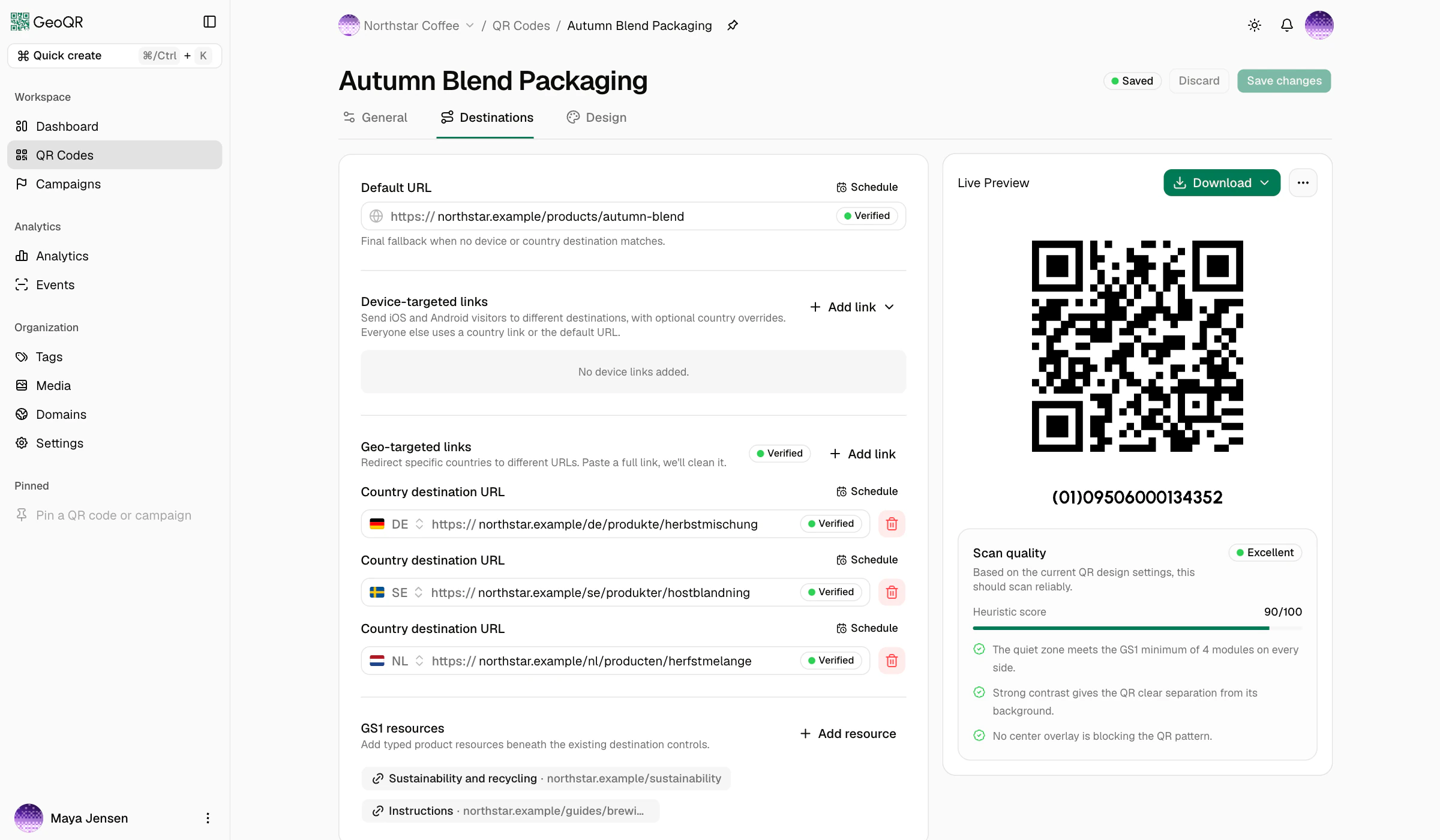Open Analytics page in sidebar
Screen dimensions: 1440x840
(x=115, y=256)
